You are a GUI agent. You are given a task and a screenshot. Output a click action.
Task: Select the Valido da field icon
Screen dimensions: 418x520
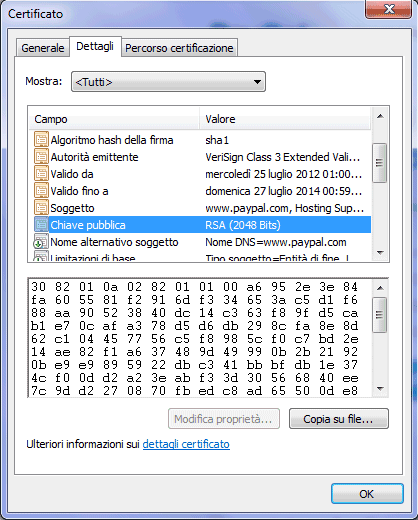click(x=41, y=174)
